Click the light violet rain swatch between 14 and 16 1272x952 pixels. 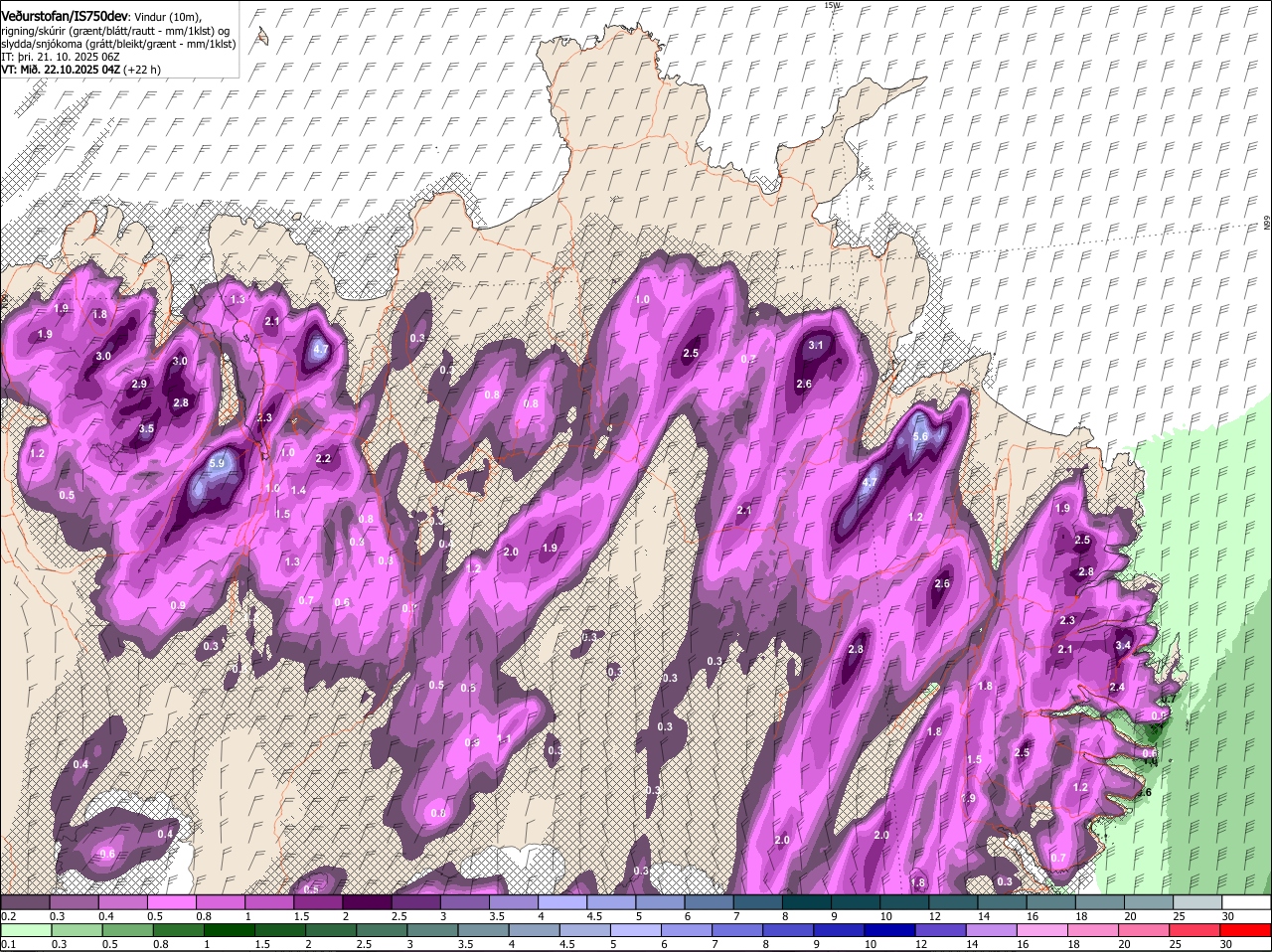pyautogui.click(x=992, y=930)
